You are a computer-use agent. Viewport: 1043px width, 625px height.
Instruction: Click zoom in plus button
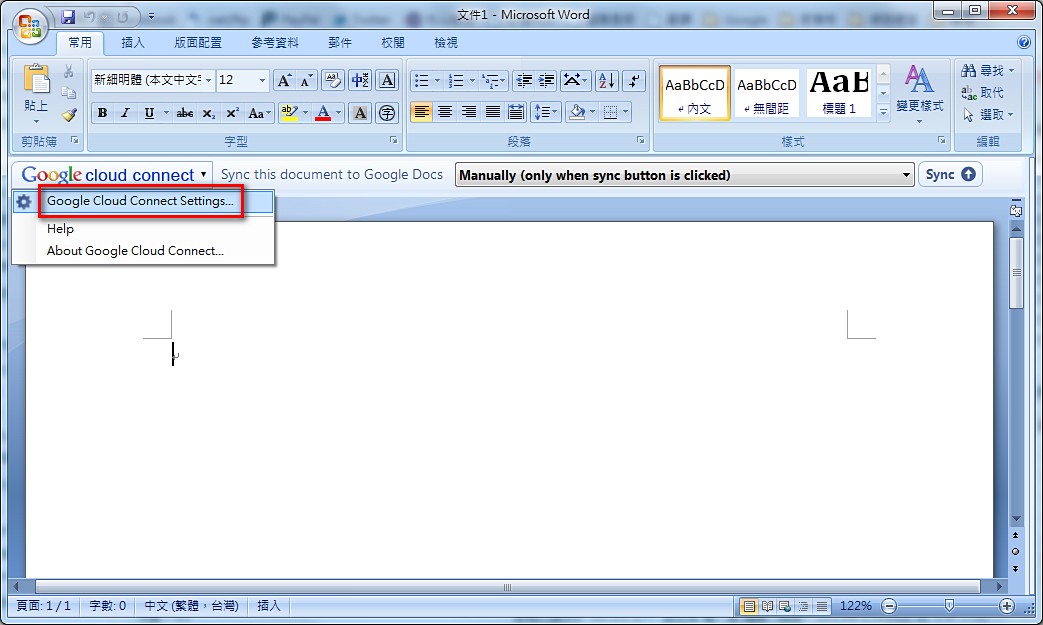tap(1006, 606)
